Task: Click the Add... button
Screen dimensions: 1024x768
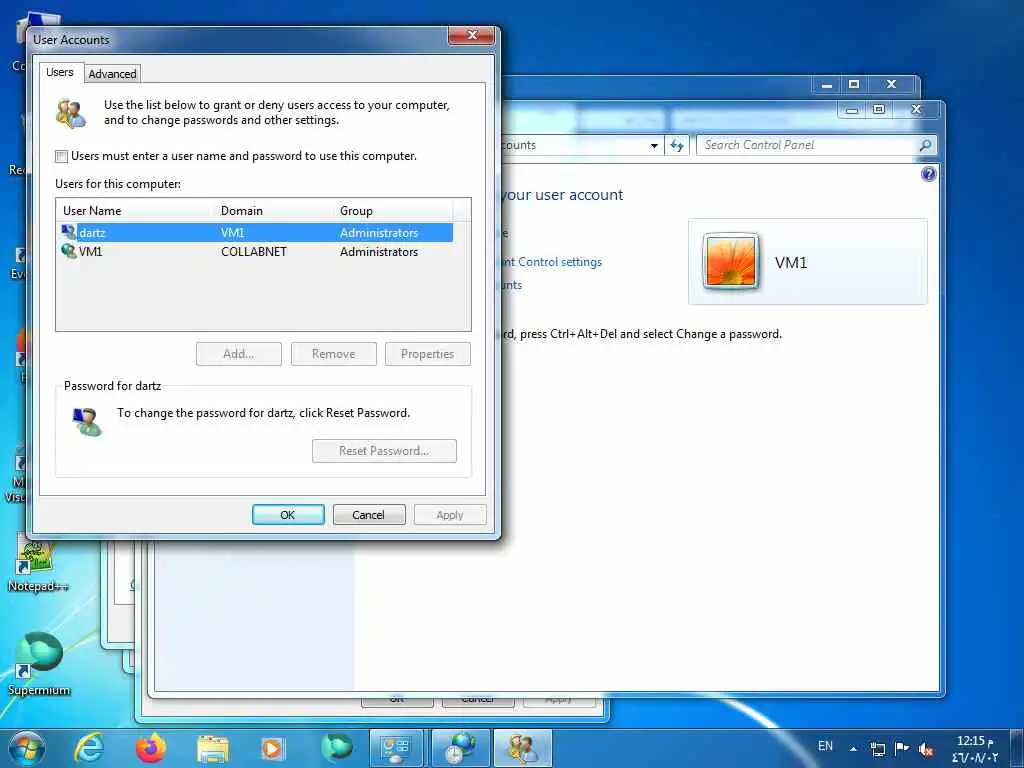Action: 238,354
